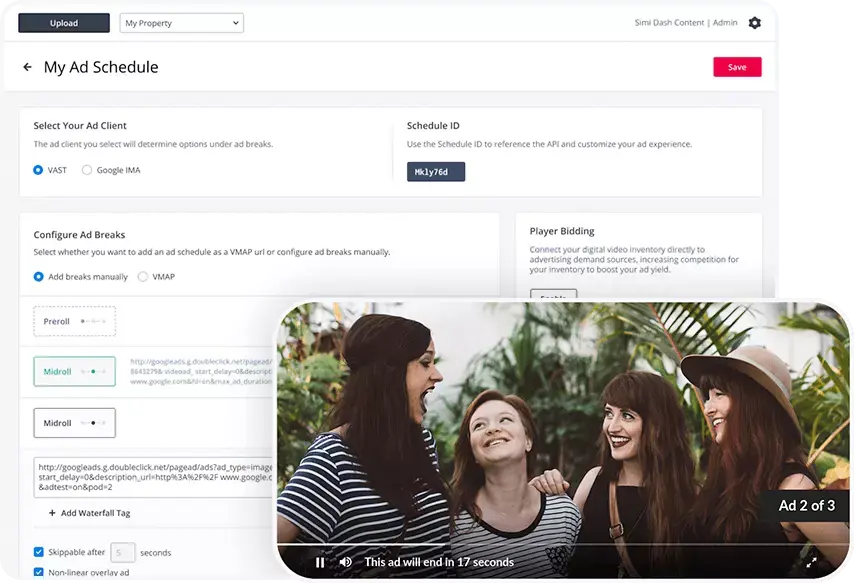Click the Select Your Ad Client heading
854x583 pixels.
click(x=80, y=125)
